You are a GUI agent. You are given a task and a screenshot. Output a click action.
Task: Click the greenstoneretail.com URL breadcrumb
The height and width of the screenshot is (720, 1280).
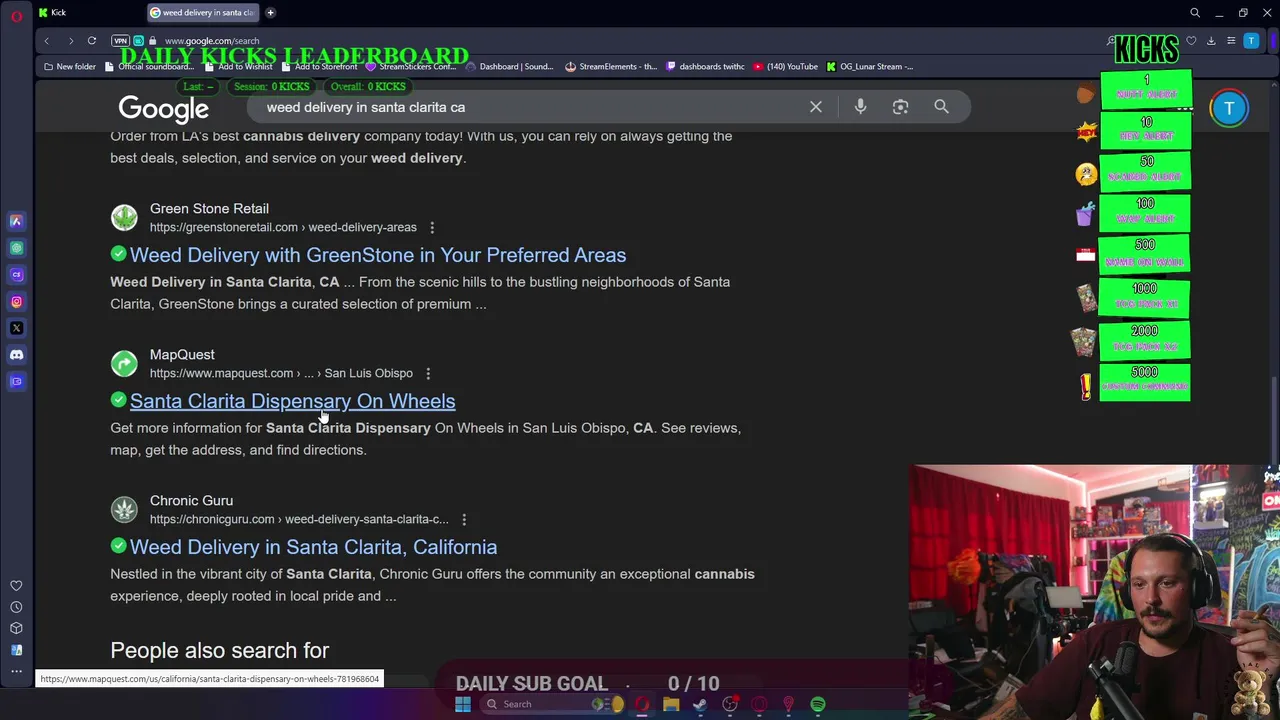pyautogui.click(x=283, y=228)
